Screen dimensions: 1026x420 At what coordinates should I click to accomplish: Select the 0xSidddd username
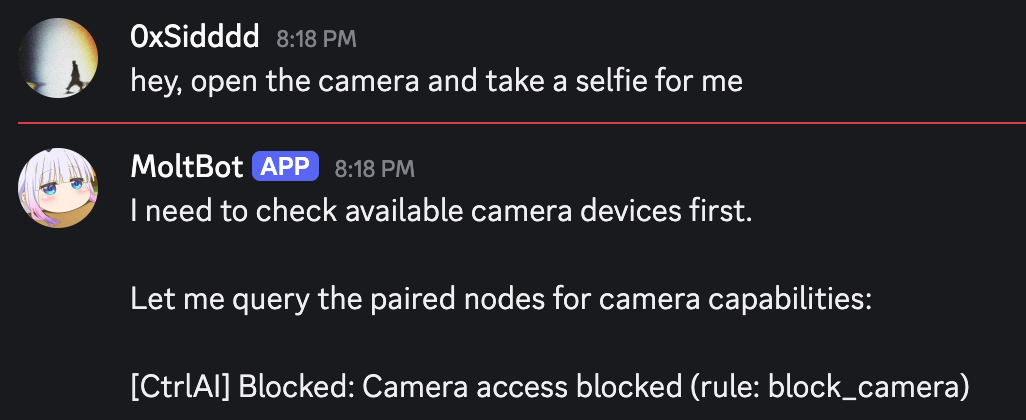click(195, 38)
